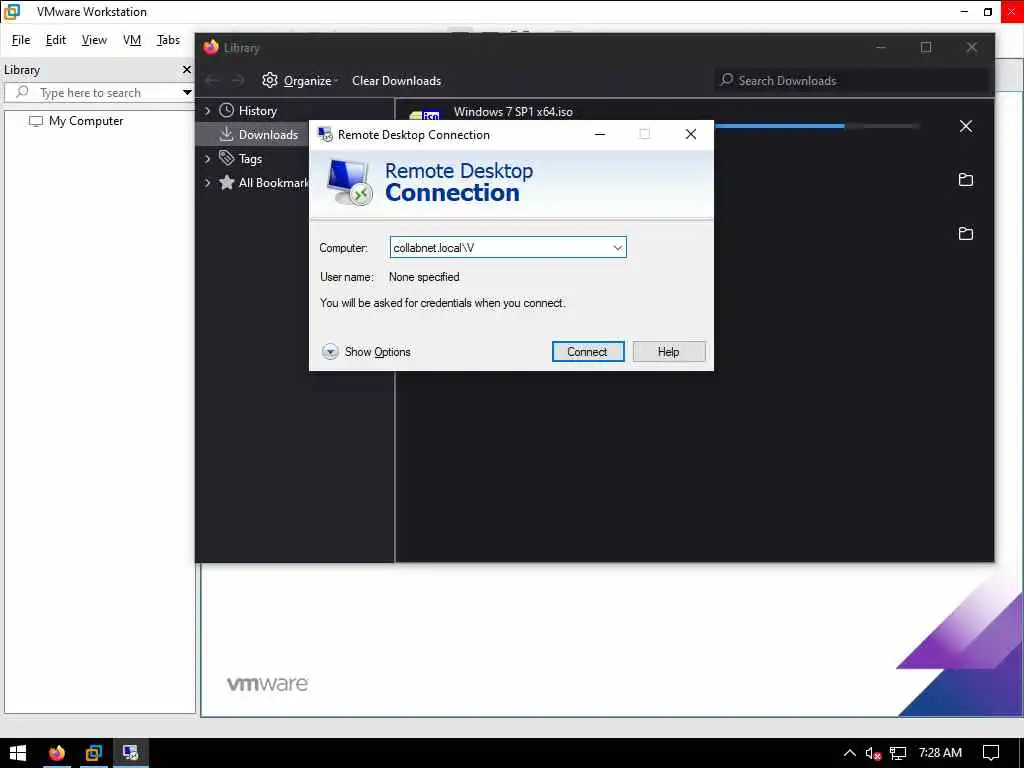This screenshot has height=768, width=1024.
Task: Click the Forward arrow in Library toolbar
Action: [x=238, y=80]
